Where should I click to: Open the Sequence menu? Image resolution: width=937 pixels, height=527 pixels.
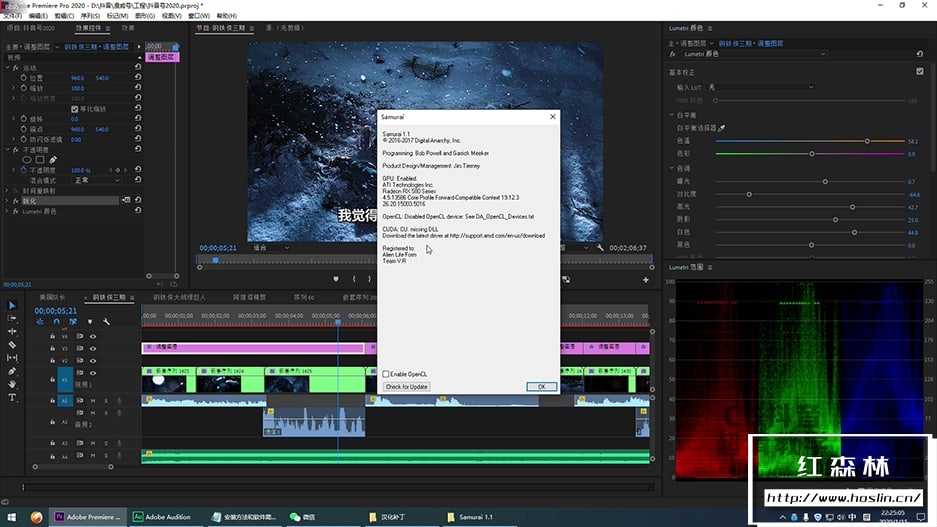90,16
